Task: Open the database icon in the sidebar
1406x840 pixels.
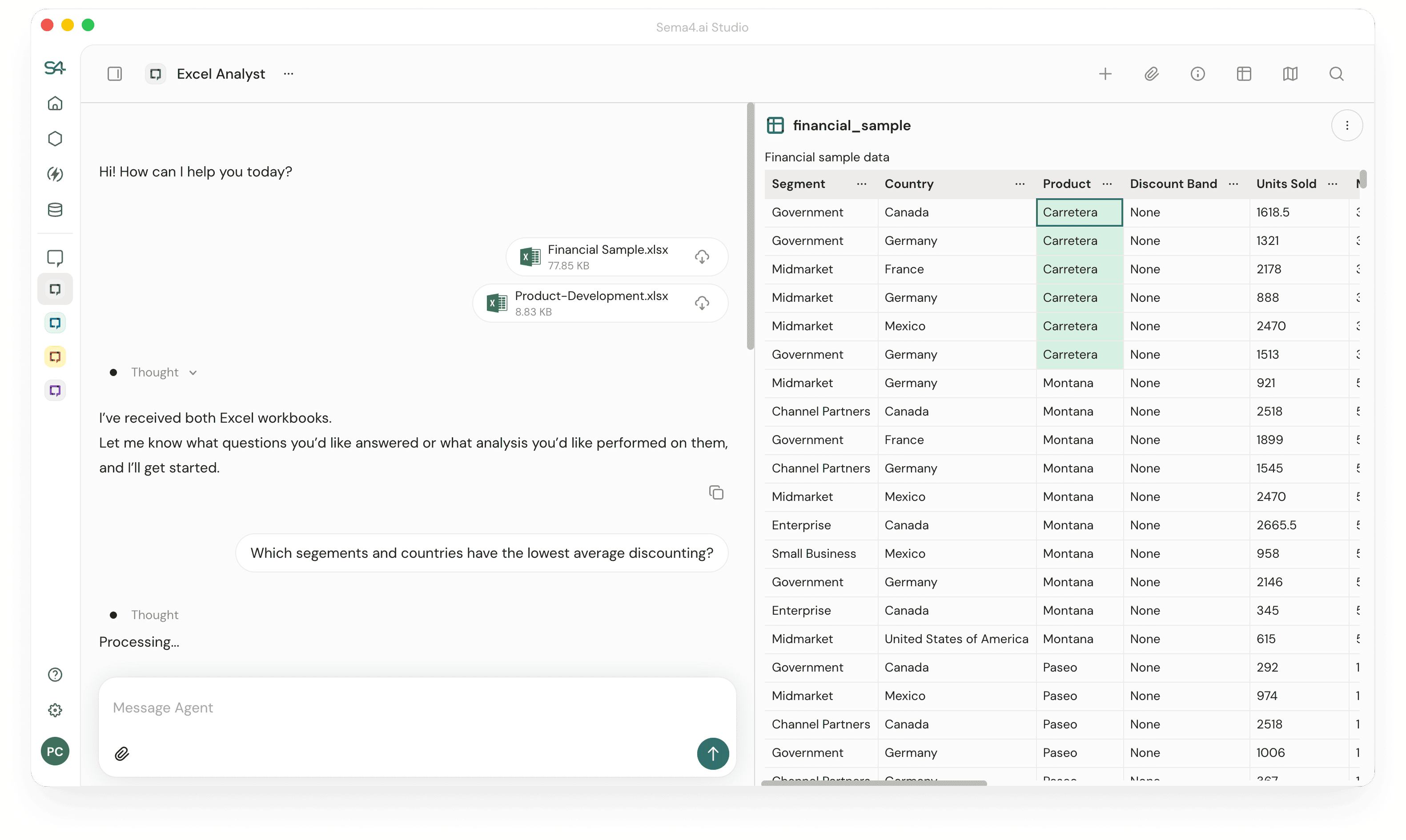Action: (x=55, y=210)
